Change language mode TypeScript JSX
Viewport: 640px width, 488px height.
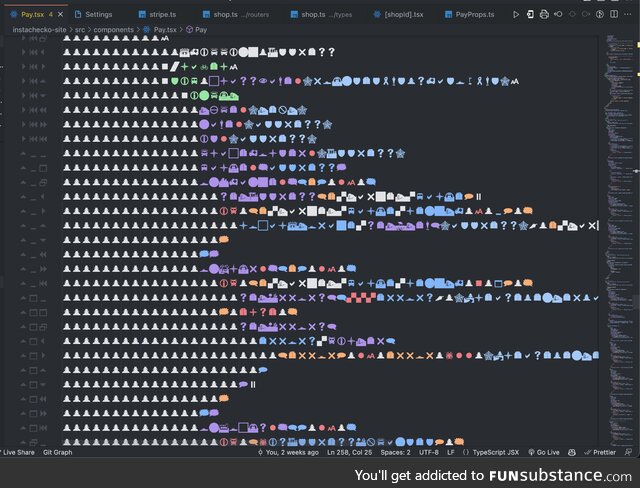(x=496, y=452)
